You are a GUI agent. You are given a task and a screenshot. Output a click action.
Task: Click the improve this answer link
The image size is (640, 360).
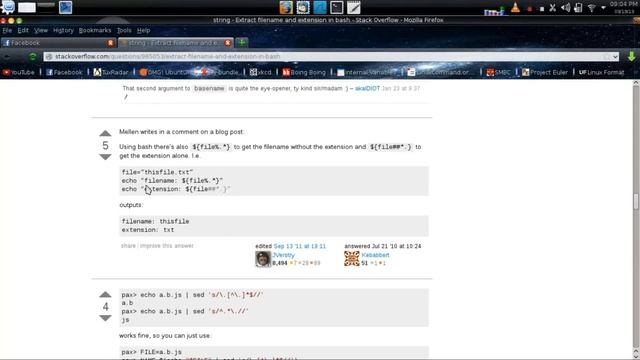click(x=167, y=246)
